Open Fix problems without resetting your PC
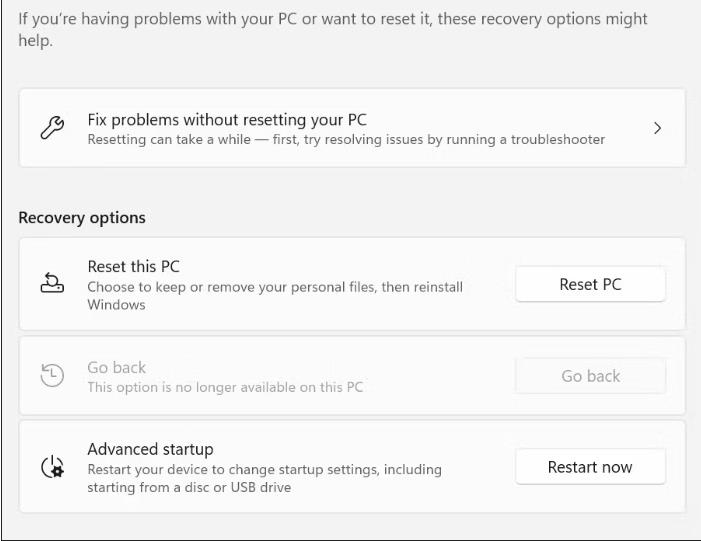The image size is (701, 541). [x=352, y=128]
